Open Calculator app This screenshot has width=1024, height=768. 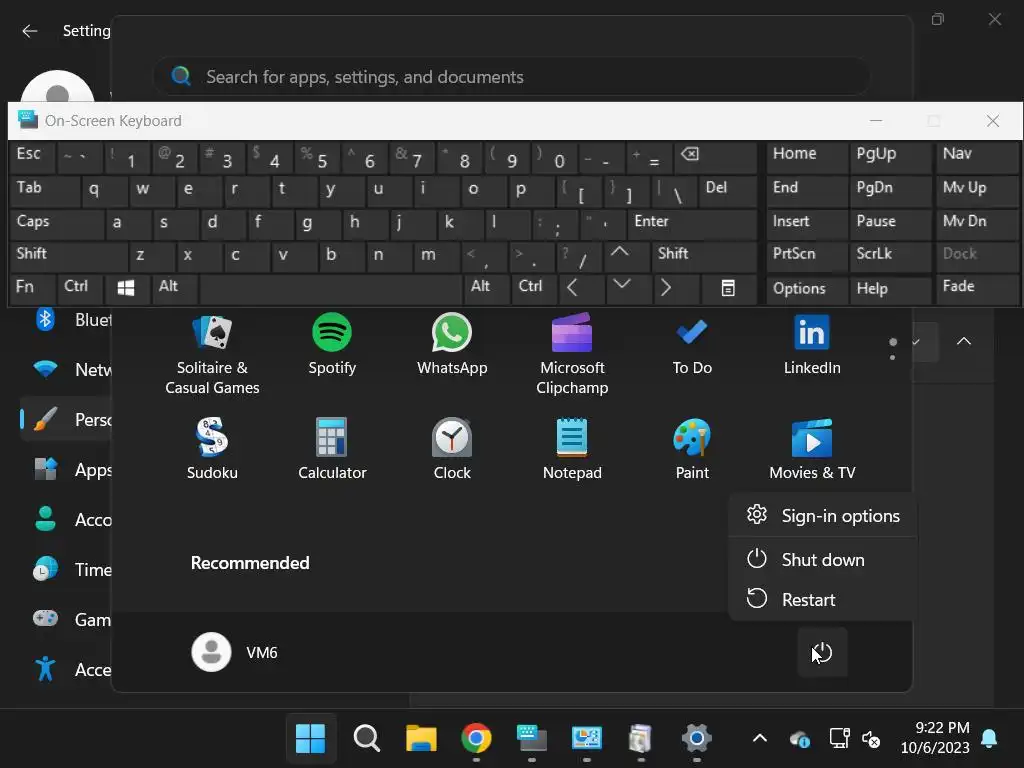(x=332, y=449)
